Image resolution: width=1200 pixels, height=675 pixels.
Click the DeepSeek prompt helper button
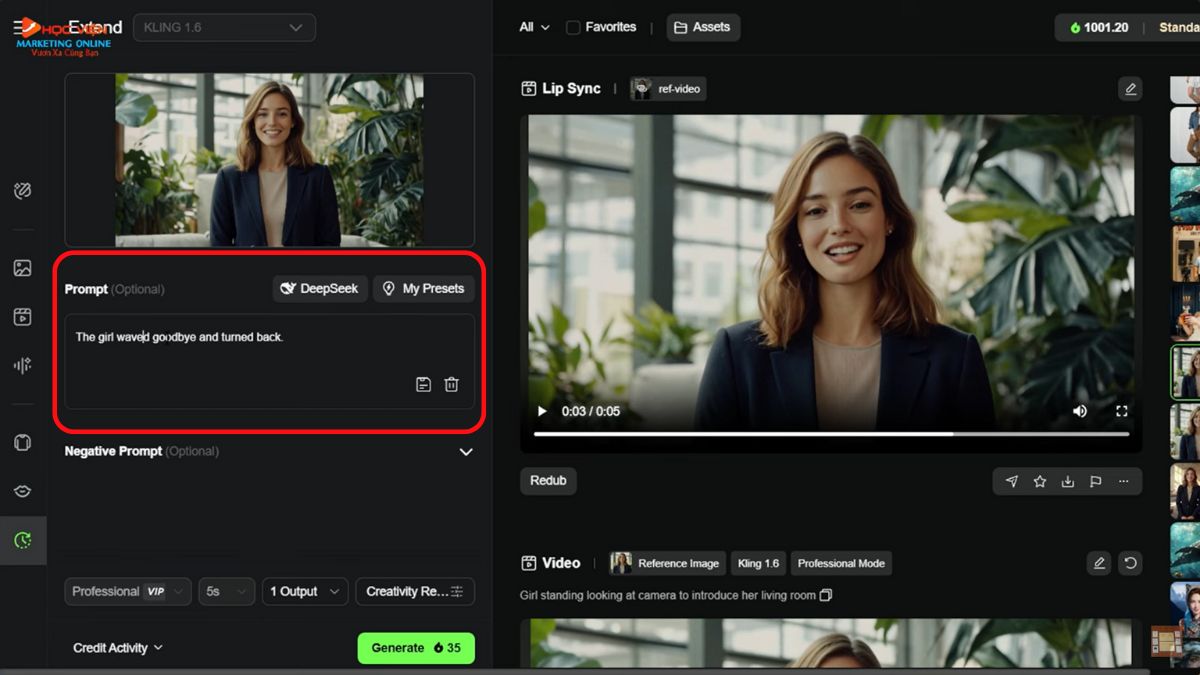coord(320,288)
